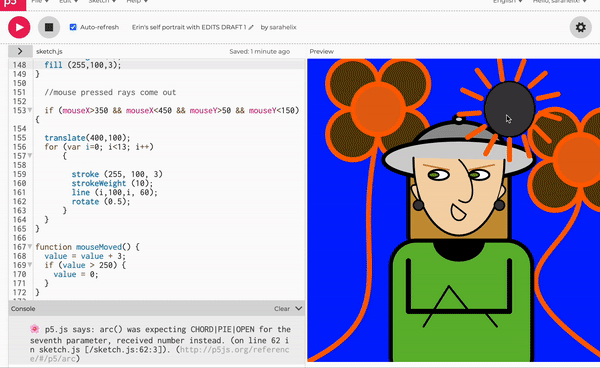Image resolution: width=600 pixels, height=368 pixels.
Task: Click the dark sun circle in preview
Action: pyautogui.click(x=509, y=109)
